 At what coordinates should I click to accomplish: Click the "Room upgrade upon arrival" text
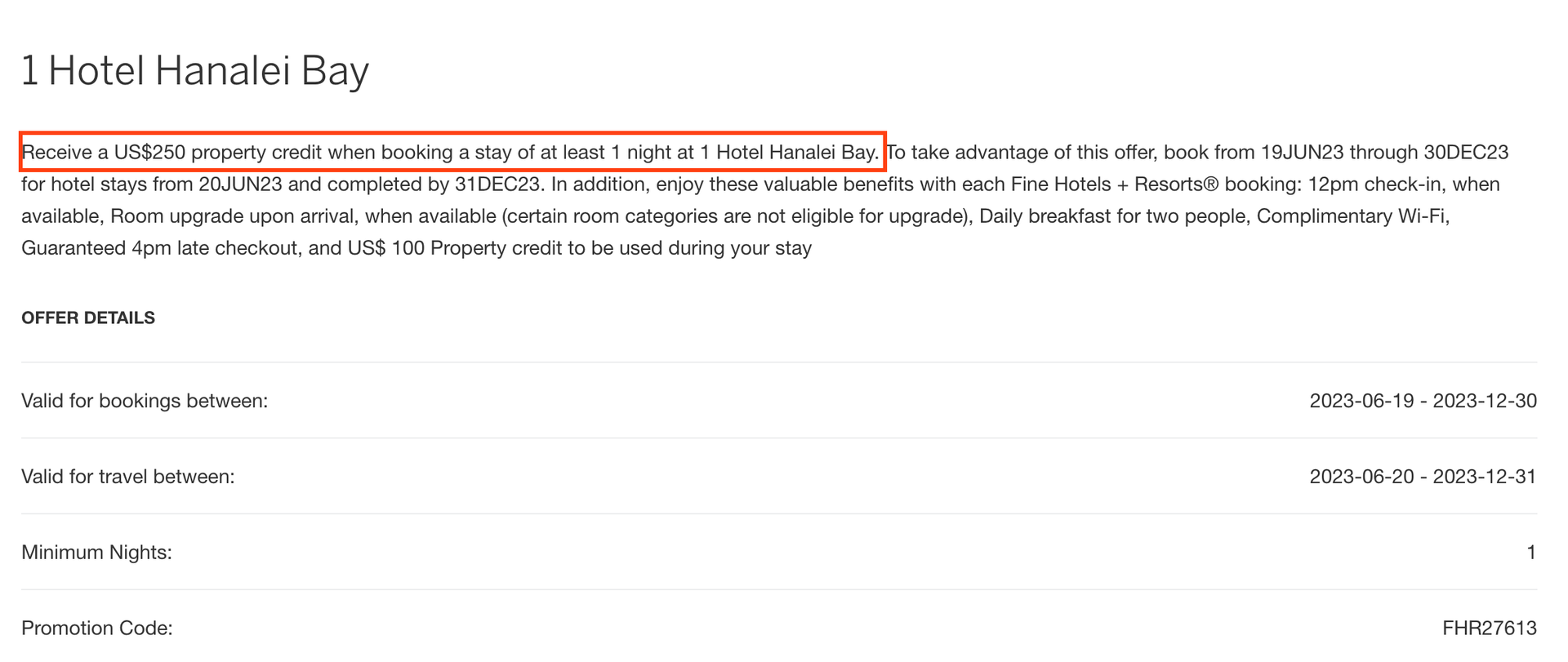click(234, 216)
